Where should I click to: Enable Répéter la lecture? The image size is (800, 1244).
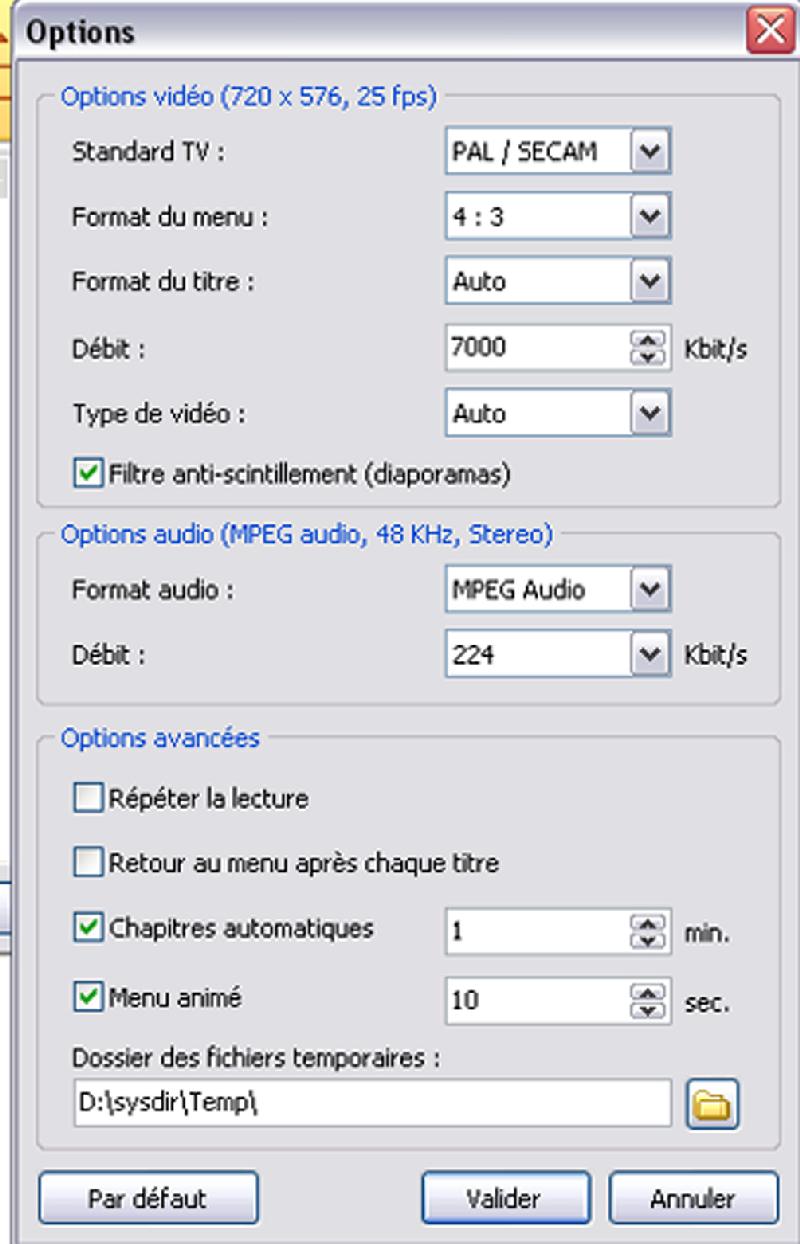tap(89, 798)
